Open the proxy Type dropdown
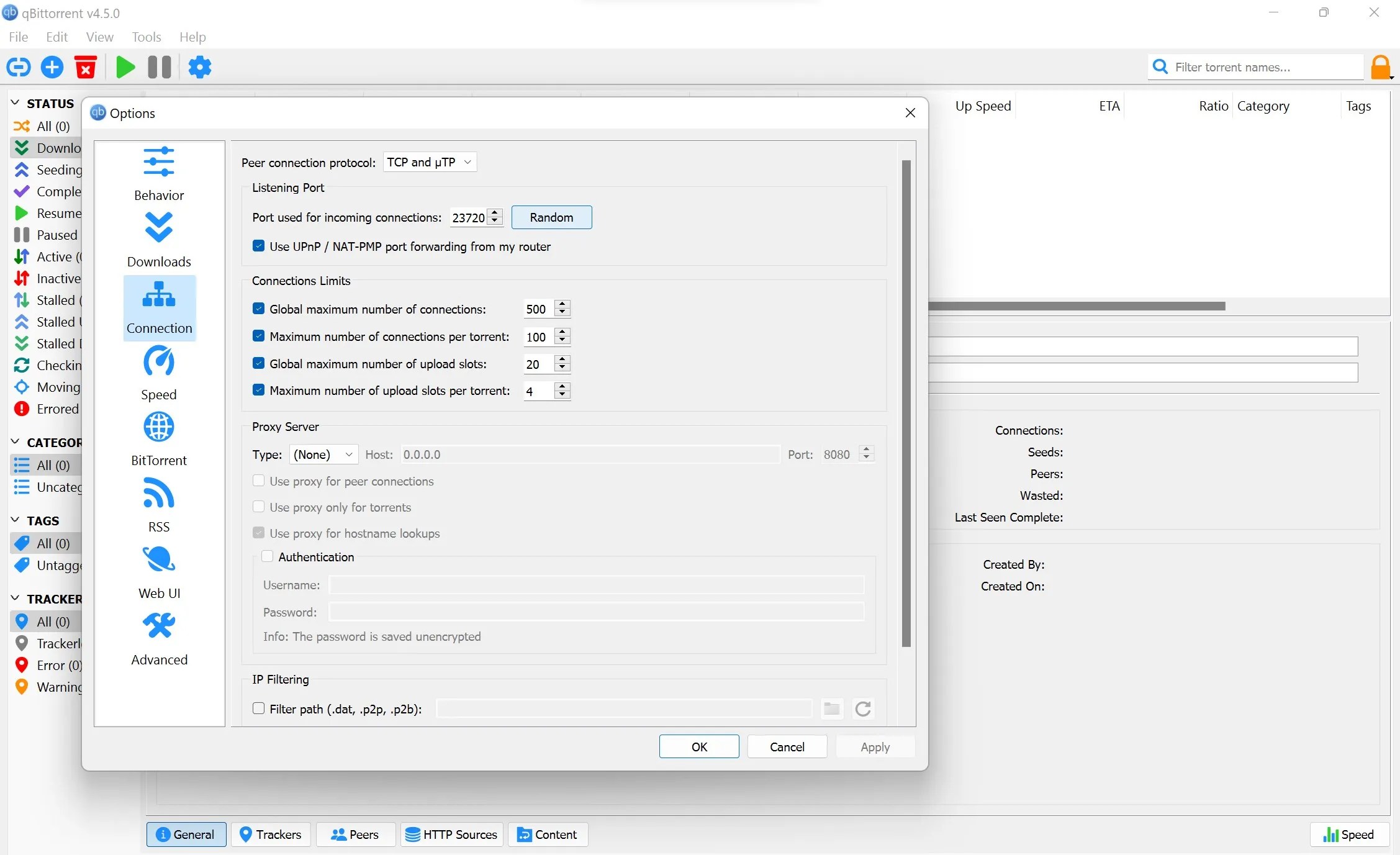1400x855 pixels. point(322,454)
